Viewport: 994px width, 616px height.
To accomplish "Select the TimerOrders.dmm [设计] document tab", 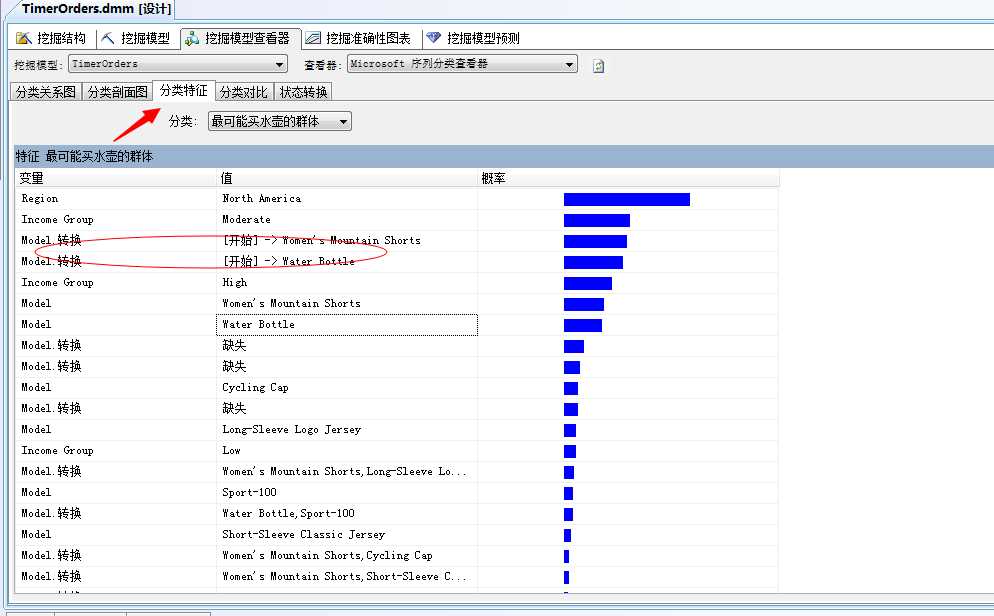I will [96, 9].
